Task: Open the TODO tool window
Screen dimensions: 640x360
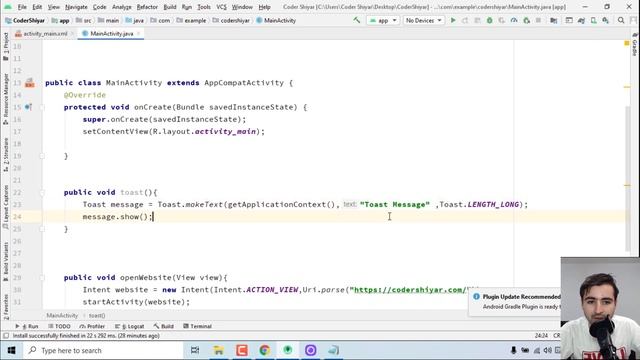Action: point(59,326)
